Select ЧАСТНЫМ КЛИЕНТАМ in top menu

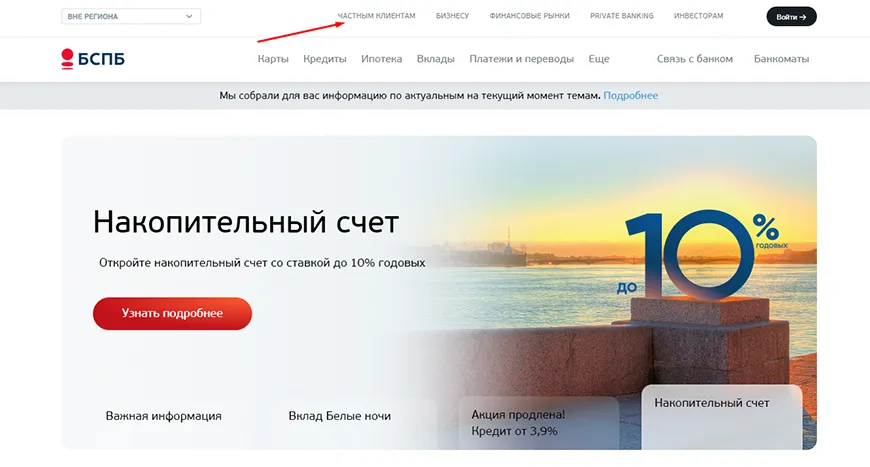(376, 16)
